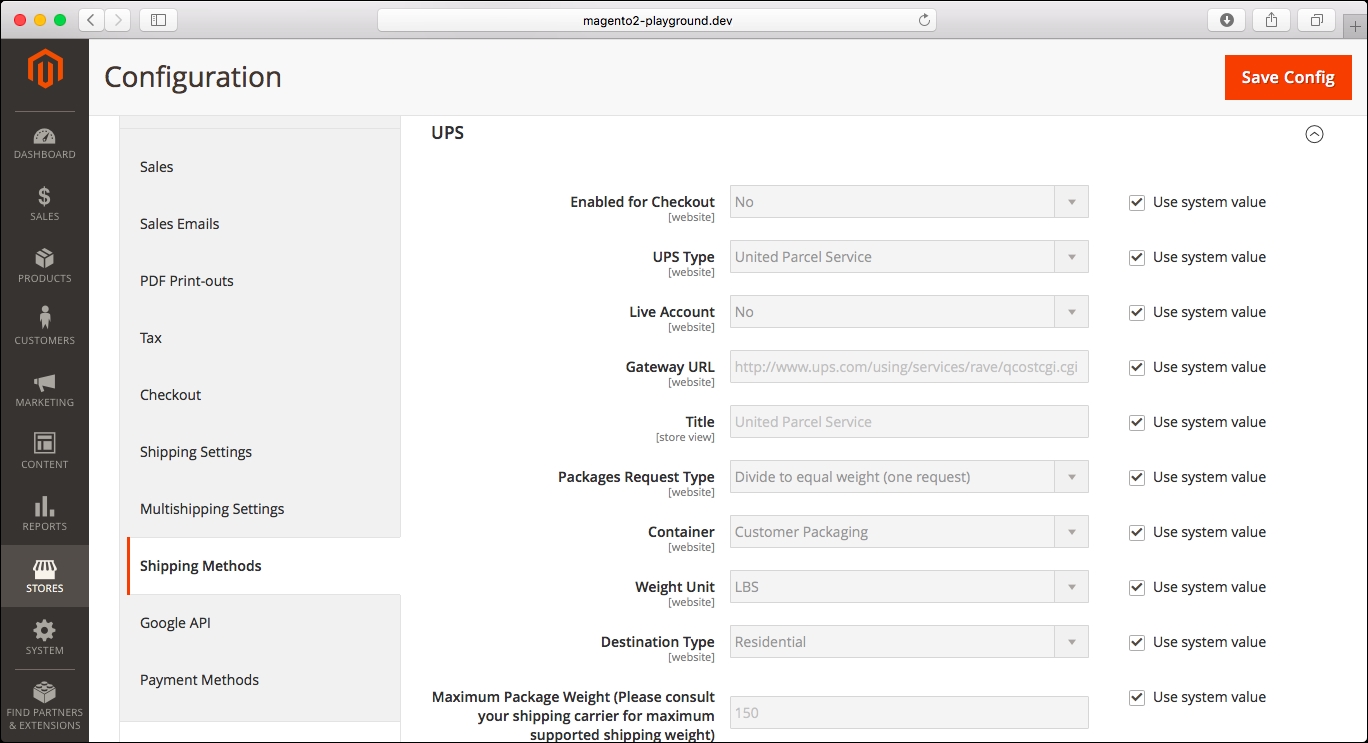
Task: Open the System gear icon menu
Action: click(x=44, y=638)
